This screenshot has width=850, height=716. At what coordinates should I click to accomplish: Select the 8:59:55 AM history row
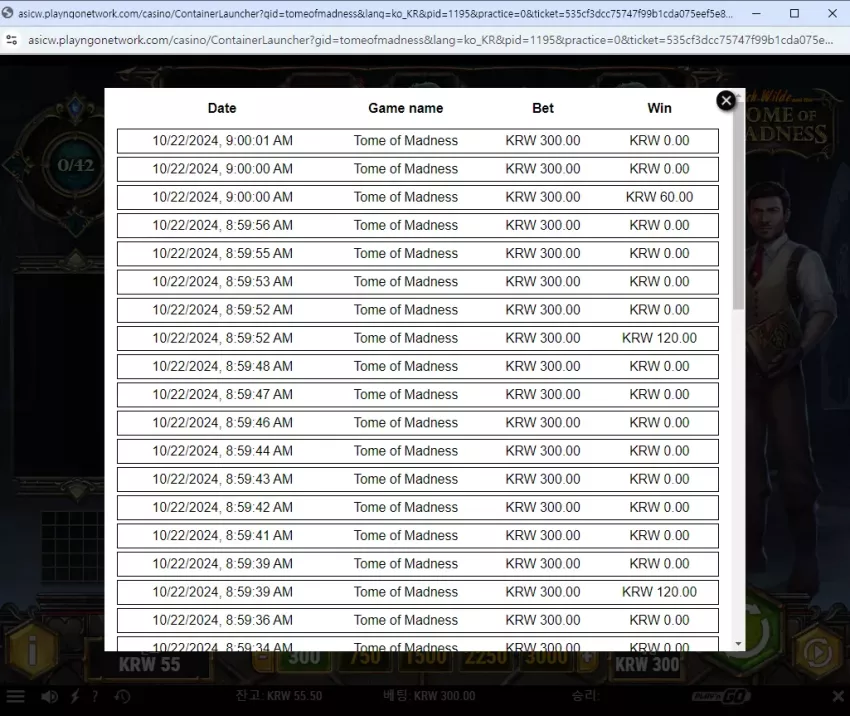(x=417, y=254)
